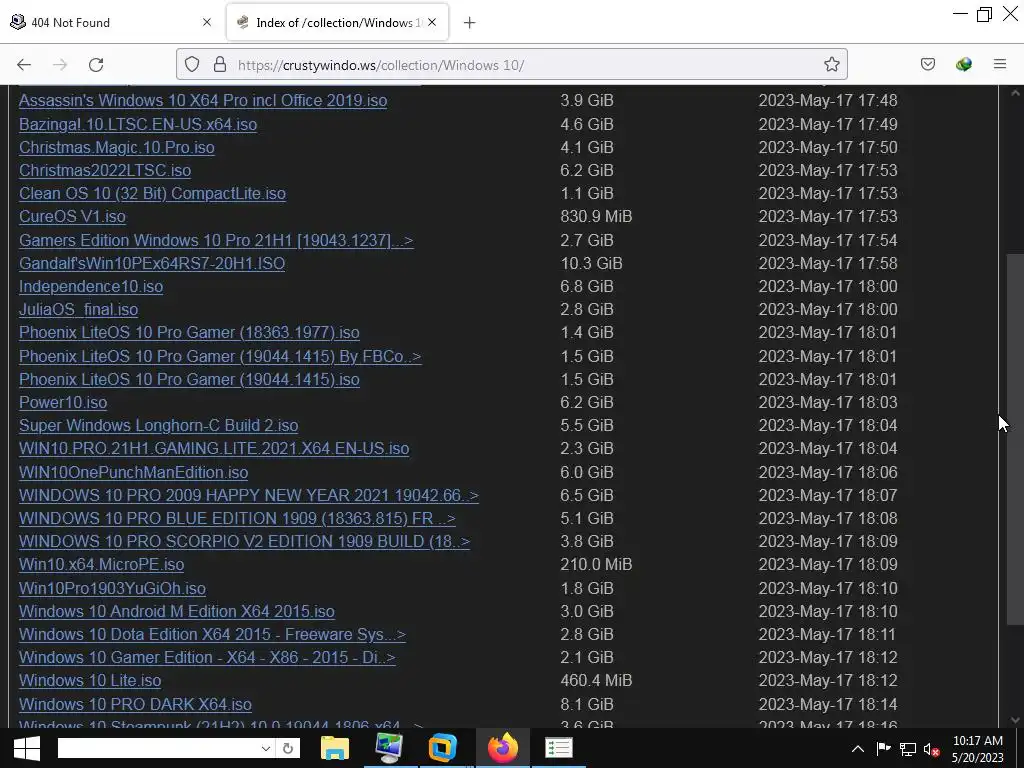This screenshot has height=768, width=1024.
Task: Click the taskbar address refresh button
Action: [x=287, y=748]
